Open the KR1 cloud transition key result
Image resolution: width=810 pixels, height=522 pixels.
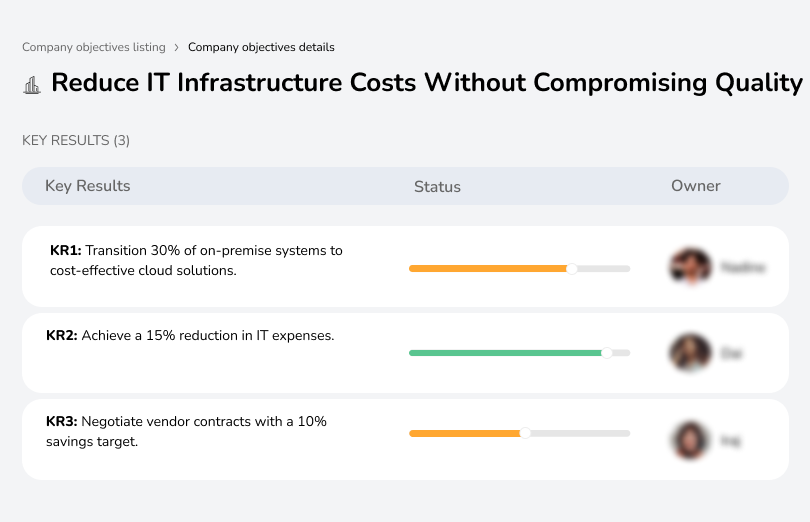[x=196, y=260]
